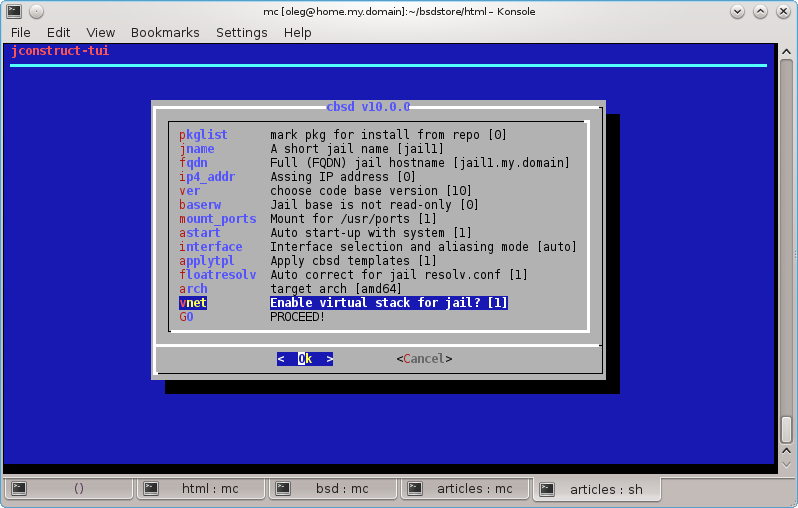Switch to the () tab
This screenshot has height=508, width=798.
coord(69,489)
